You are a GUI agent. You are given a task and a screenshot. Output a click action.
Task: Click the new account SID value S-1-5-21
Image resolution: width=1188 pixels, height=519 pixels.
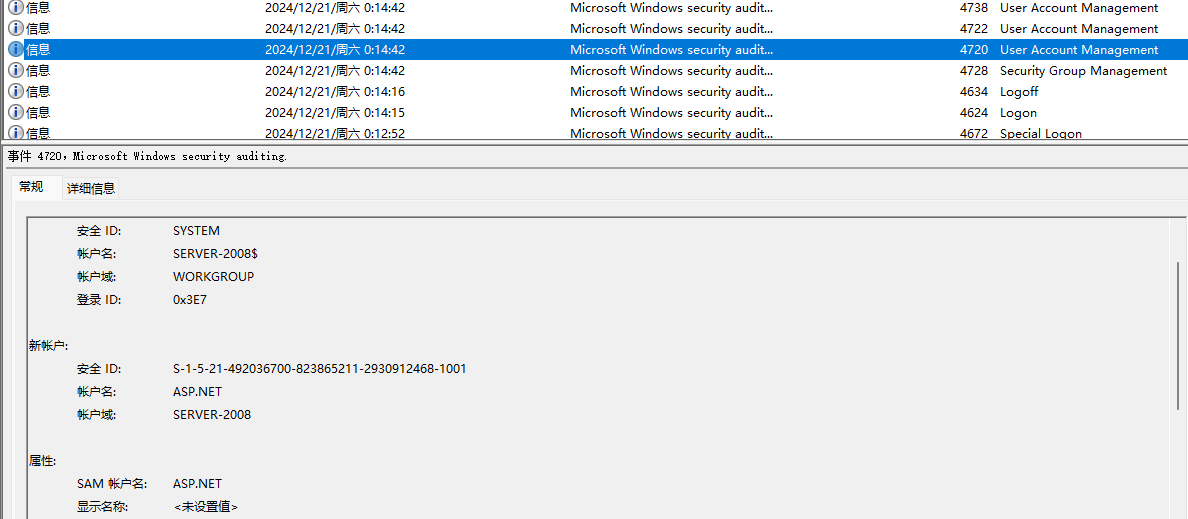[319, 369]
